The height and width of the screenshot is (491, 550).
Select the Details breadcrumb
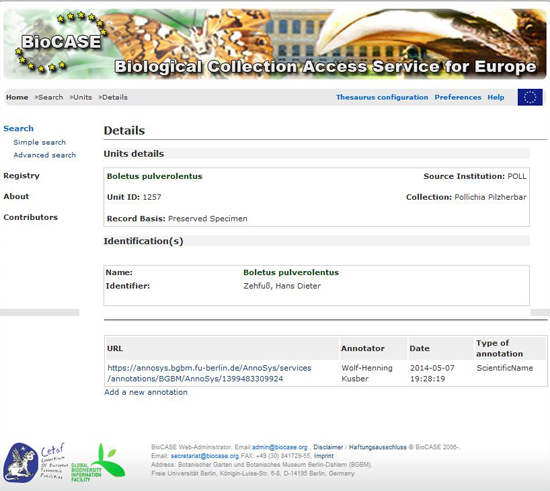tap(115, 97)
